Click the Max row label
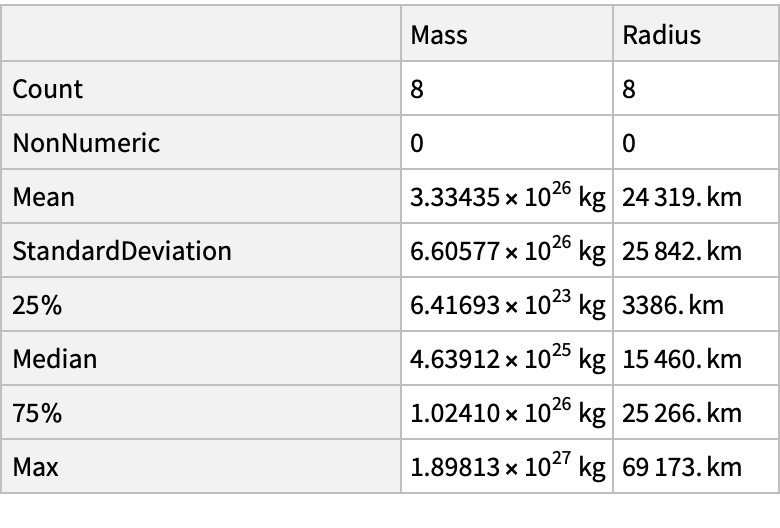 (36, 466)
